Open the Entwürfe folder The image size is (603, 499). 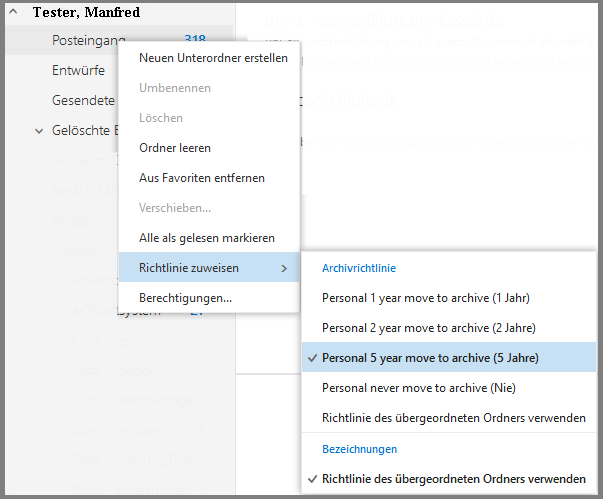click(78, 71)
